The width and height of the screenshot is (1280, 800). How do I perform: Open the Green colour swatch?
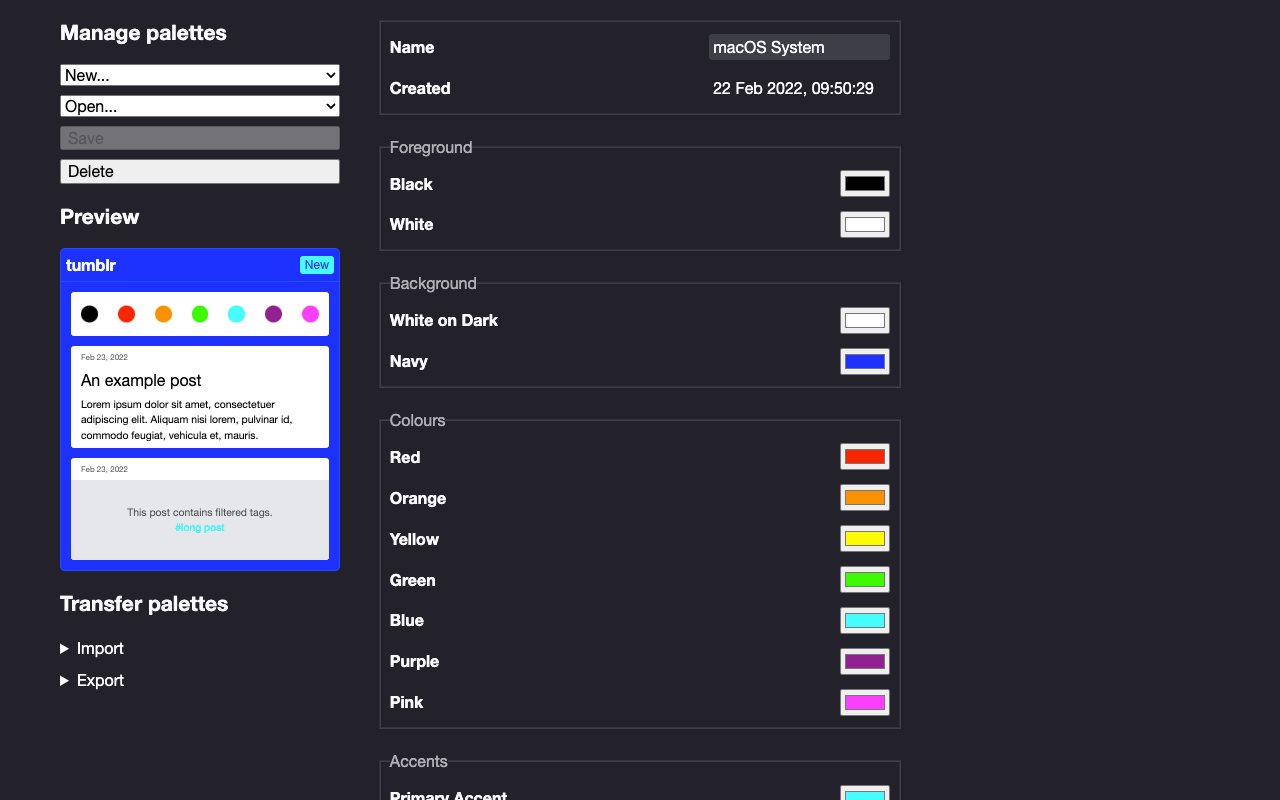coord(865,580)
